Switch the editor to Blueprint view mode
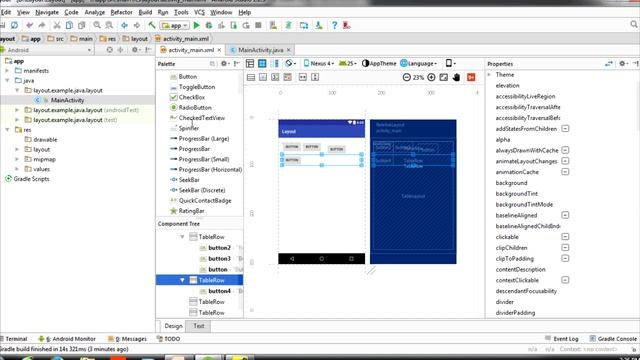The height and width of the screenshot is (360, 640). click(x=262, y=64)
